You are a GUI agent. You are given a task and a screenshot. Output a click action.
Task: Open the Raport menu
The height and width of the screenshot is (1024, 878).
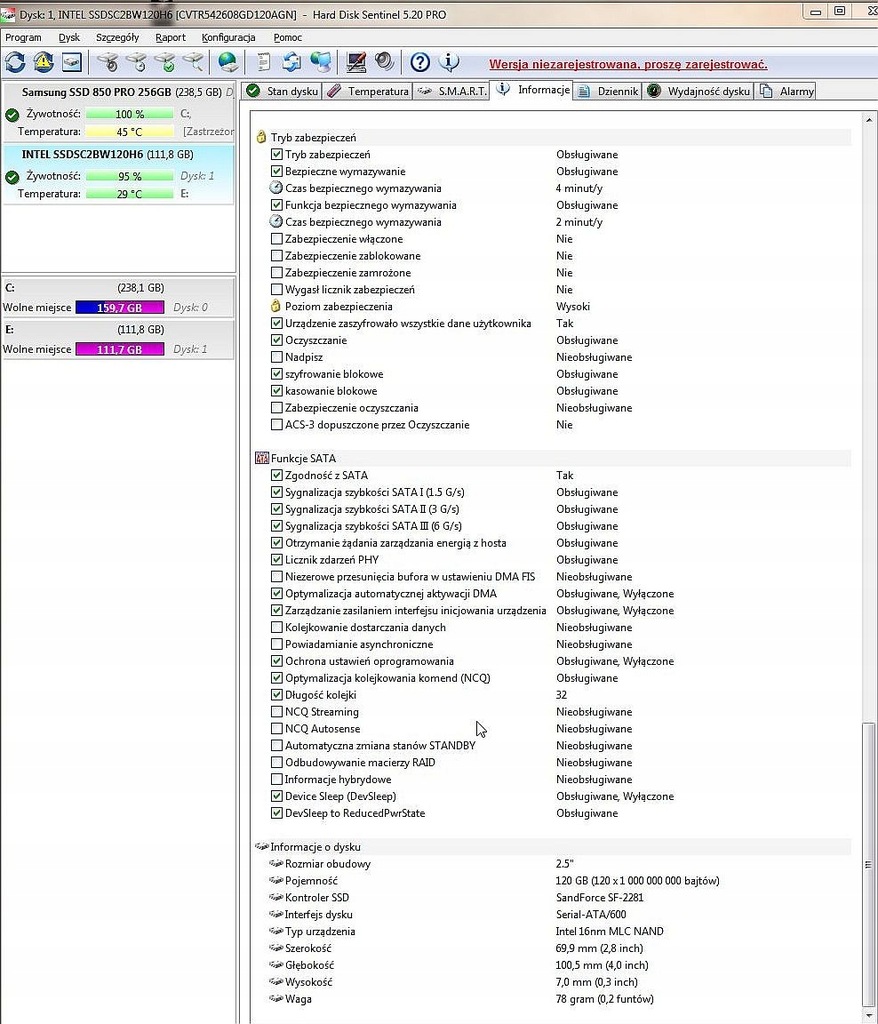(x=171, y=38)
